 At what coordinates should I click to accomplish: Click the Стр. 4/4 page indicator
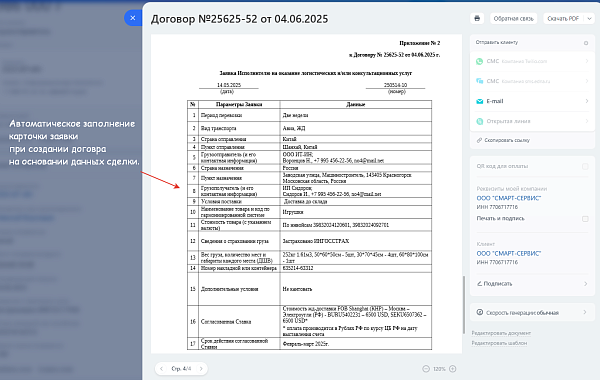(181, 369)
